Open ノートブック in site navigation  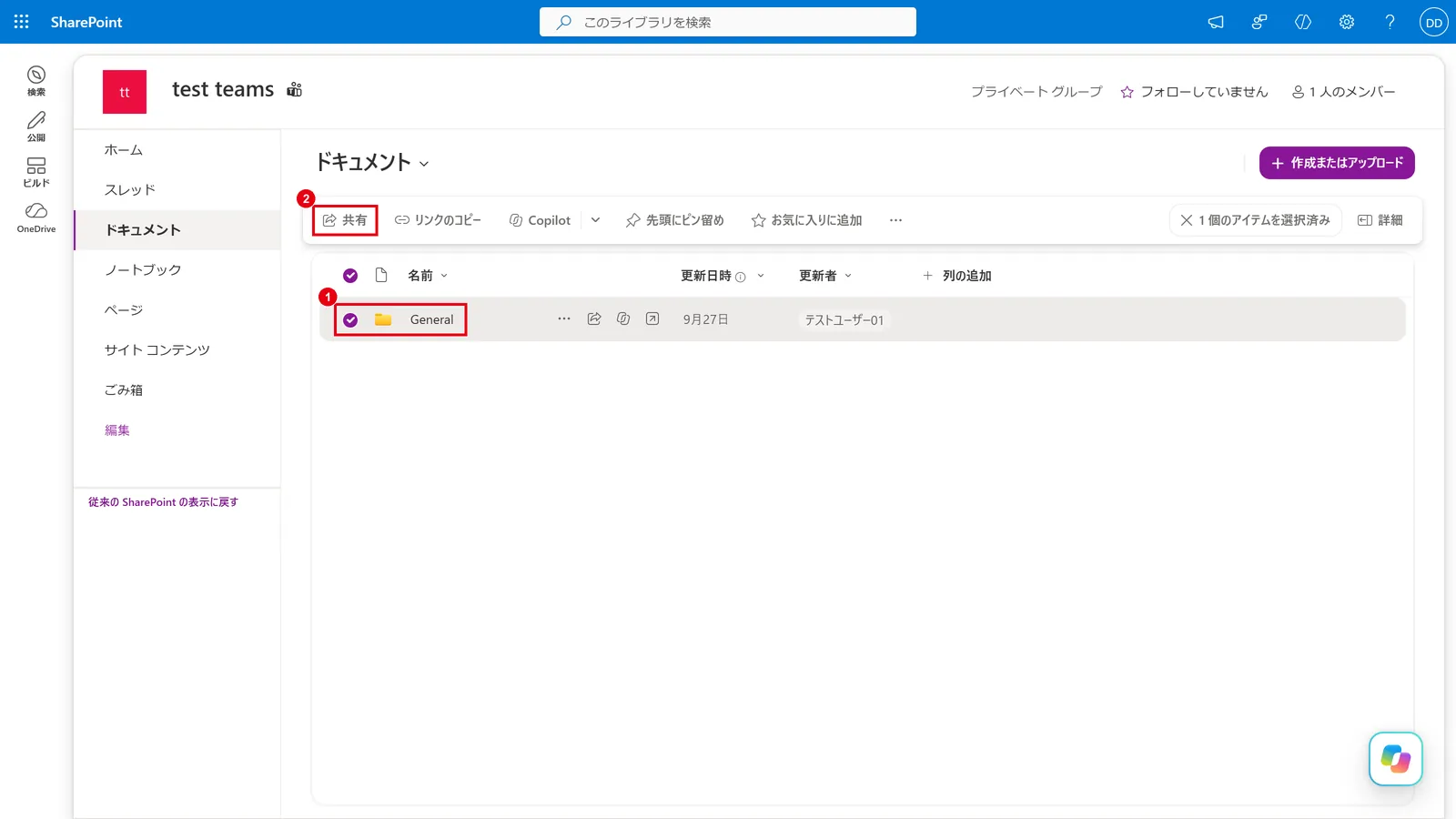click(x=143, y=270)
